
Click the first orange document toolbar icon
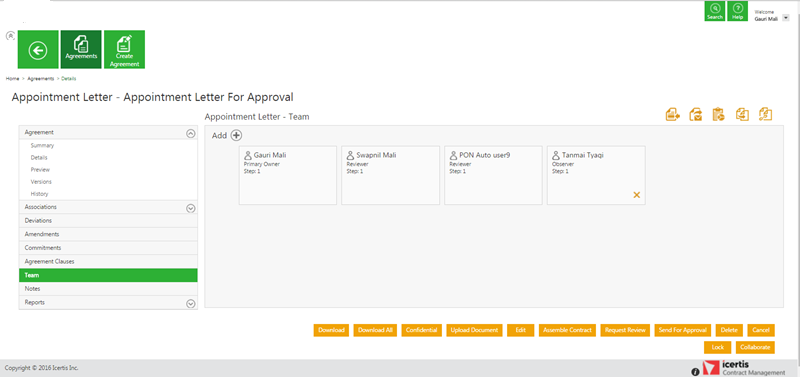[x=673, y=114]
